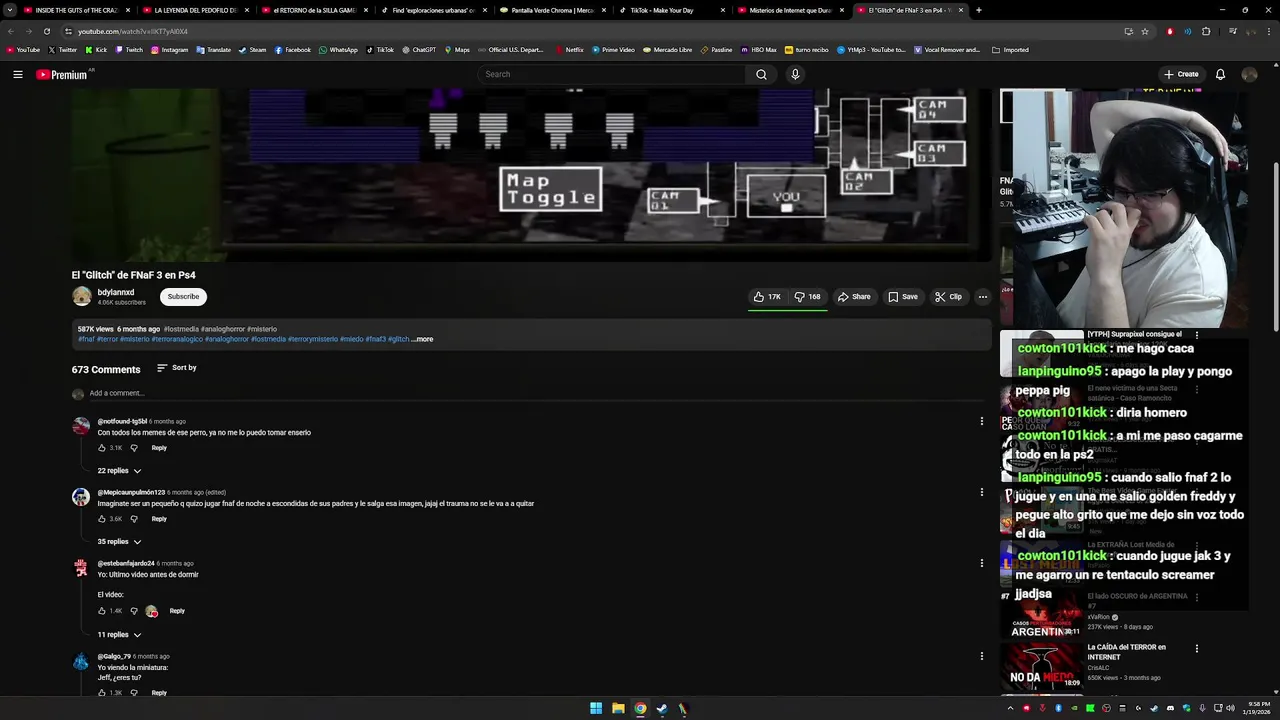Open options menu for @notfound-tg5bl comment
The image size is (1280, 720).
tap(981, 421)
